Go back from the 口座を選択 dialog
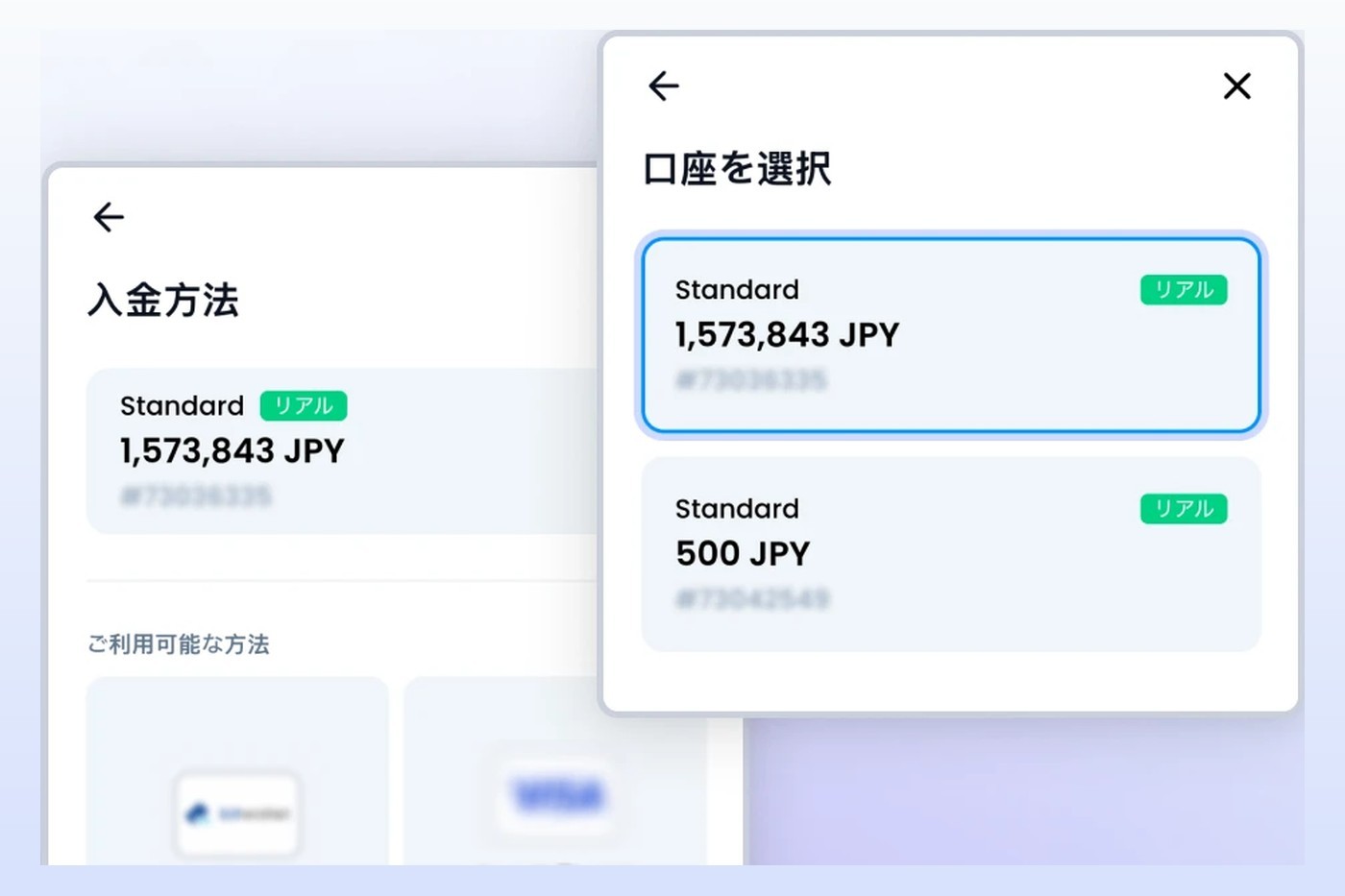 click(x=664, y=86)
